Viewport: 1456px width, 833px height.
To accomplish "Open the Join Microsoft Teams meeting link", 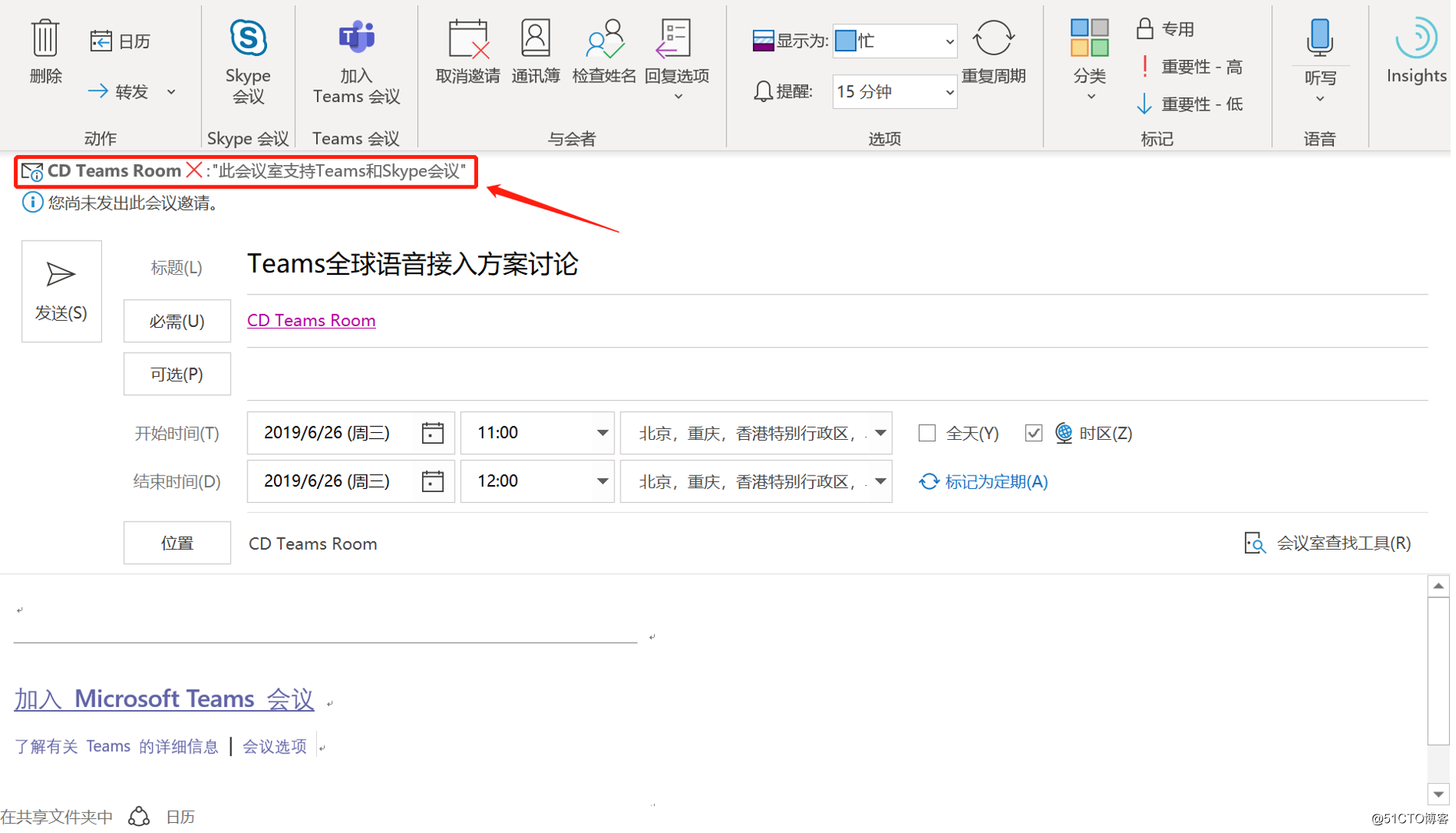I will pyautogui.click(x=164, y=700).
